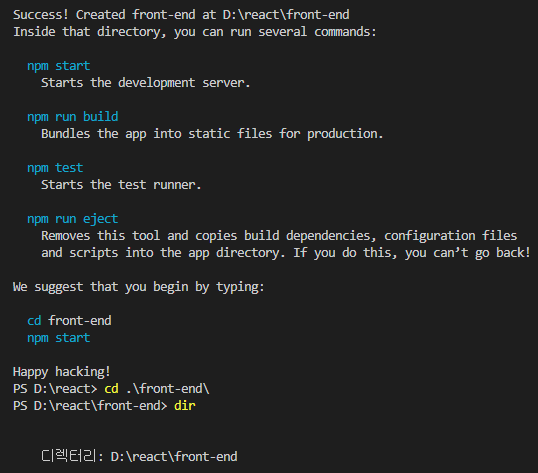Click 'Bundles the app into static files' line
Viewport: 538px width, 473px height.
[212, 134]
